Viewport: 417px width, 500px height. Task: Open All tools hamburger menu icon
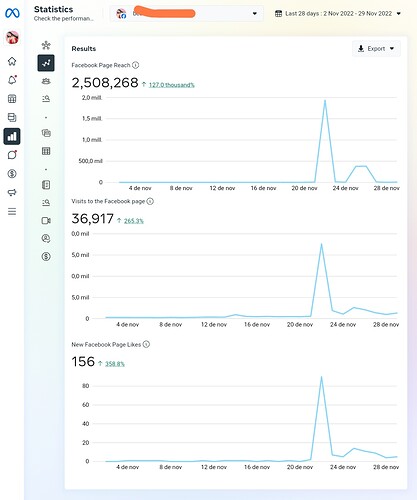coord(12,211)
